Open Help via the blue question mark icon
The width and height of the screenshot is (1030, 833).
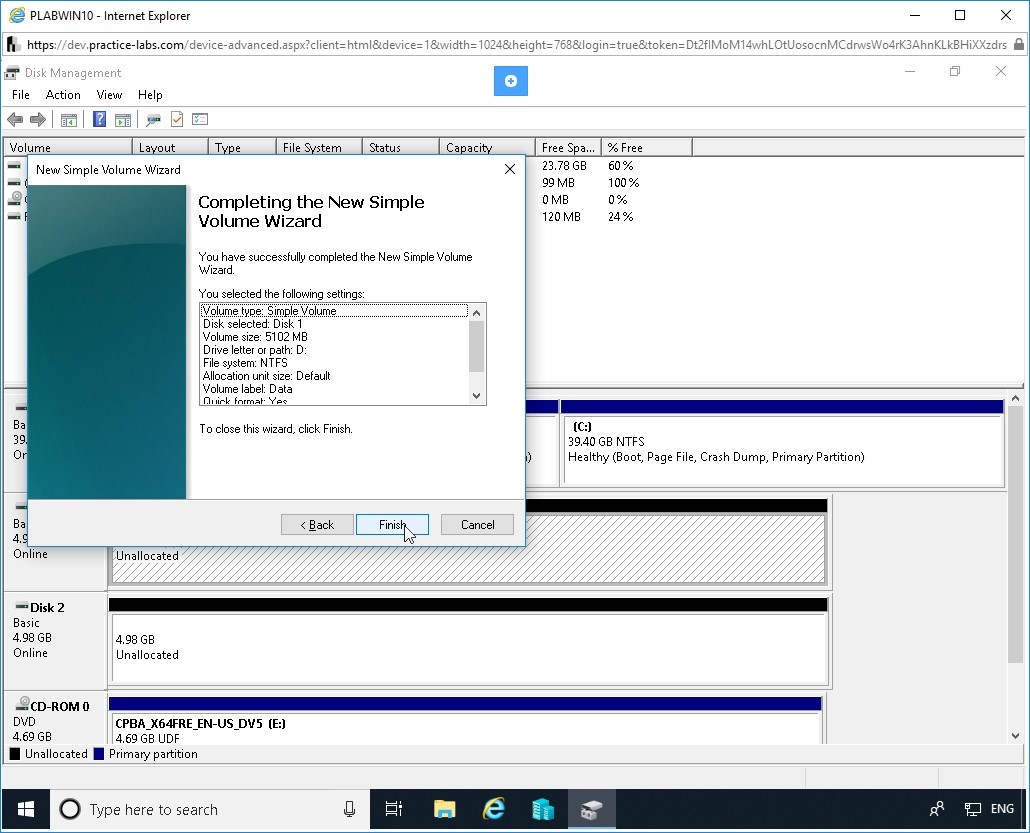coord(99,119)
